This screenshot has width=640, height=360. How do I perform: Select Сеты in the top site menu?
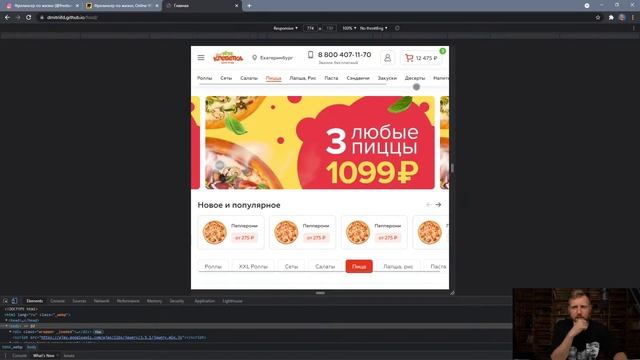tap(226, 78)
